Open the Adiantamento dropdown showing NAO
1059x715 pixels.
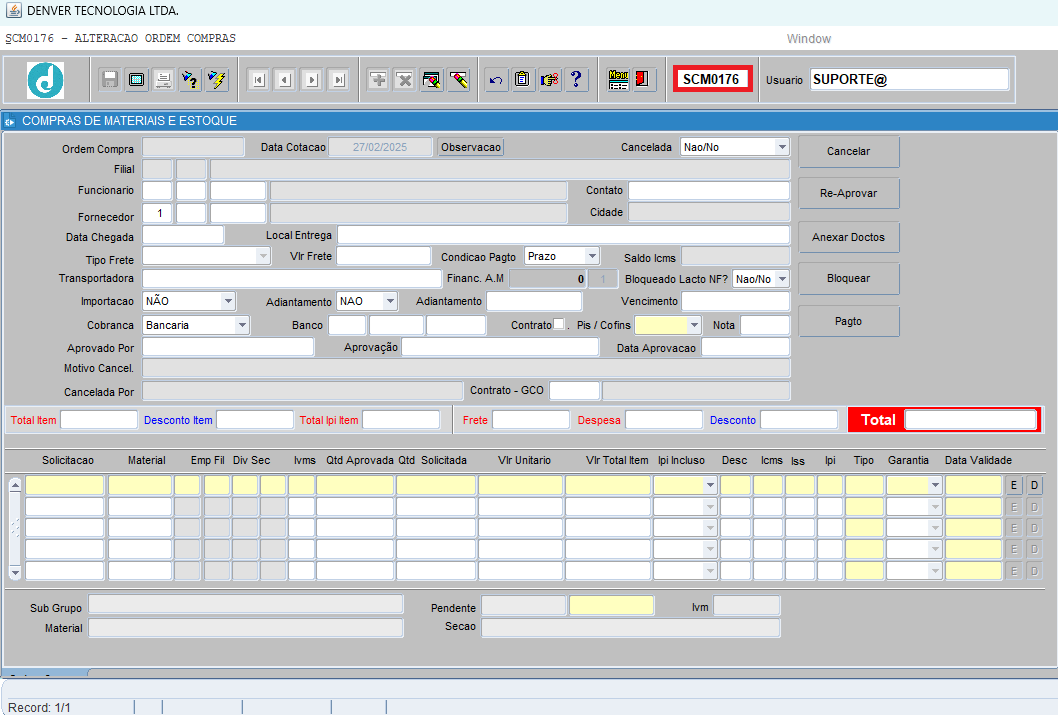pos(390,300)
